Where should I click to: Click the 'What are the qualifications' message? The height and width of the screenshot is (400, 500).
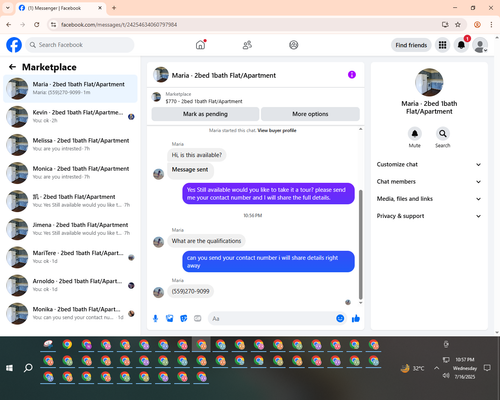point(206,241)
